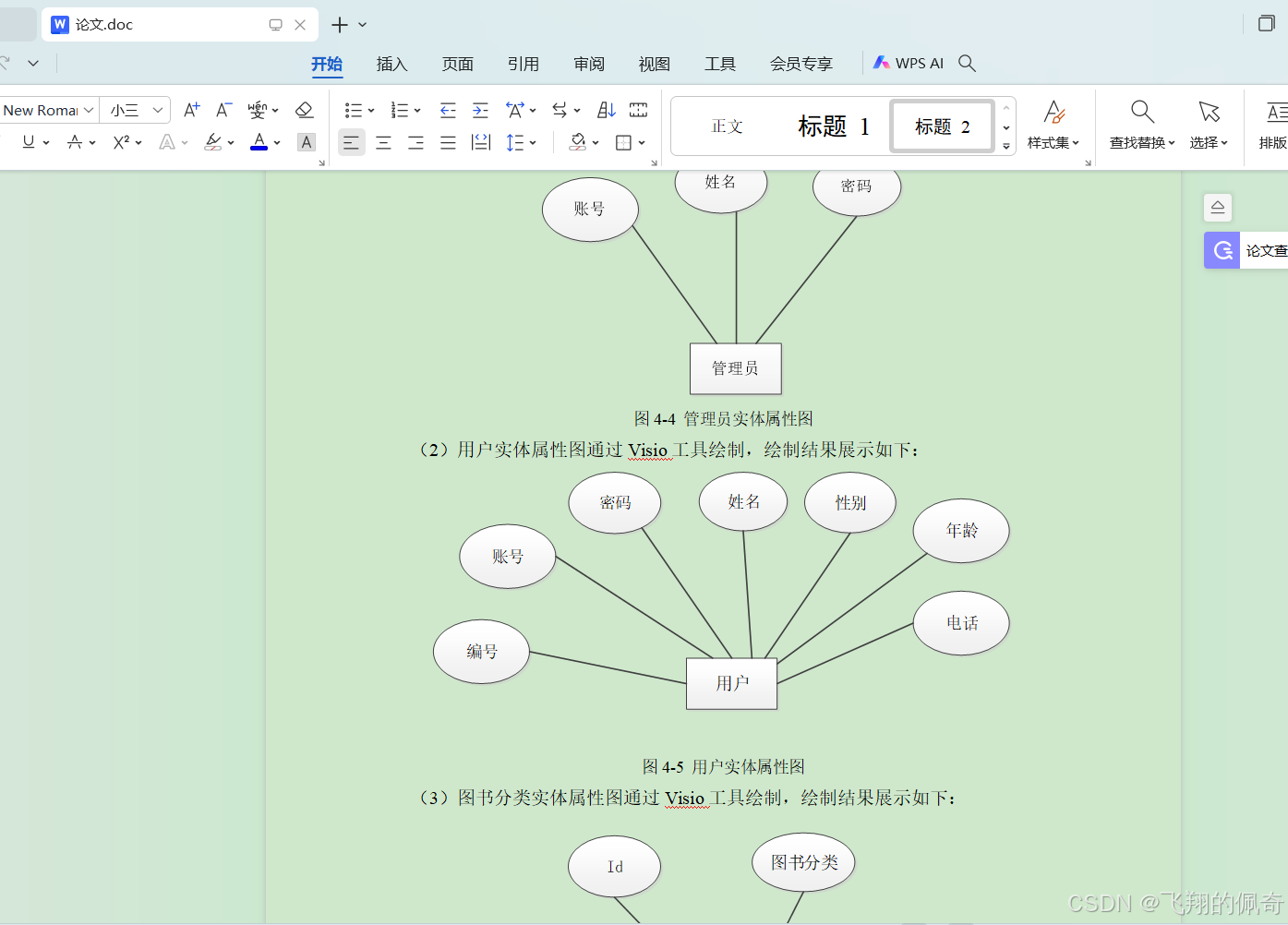Click the blue font color button
Viewport: 1288px width, 925px height.
(259, 142)
